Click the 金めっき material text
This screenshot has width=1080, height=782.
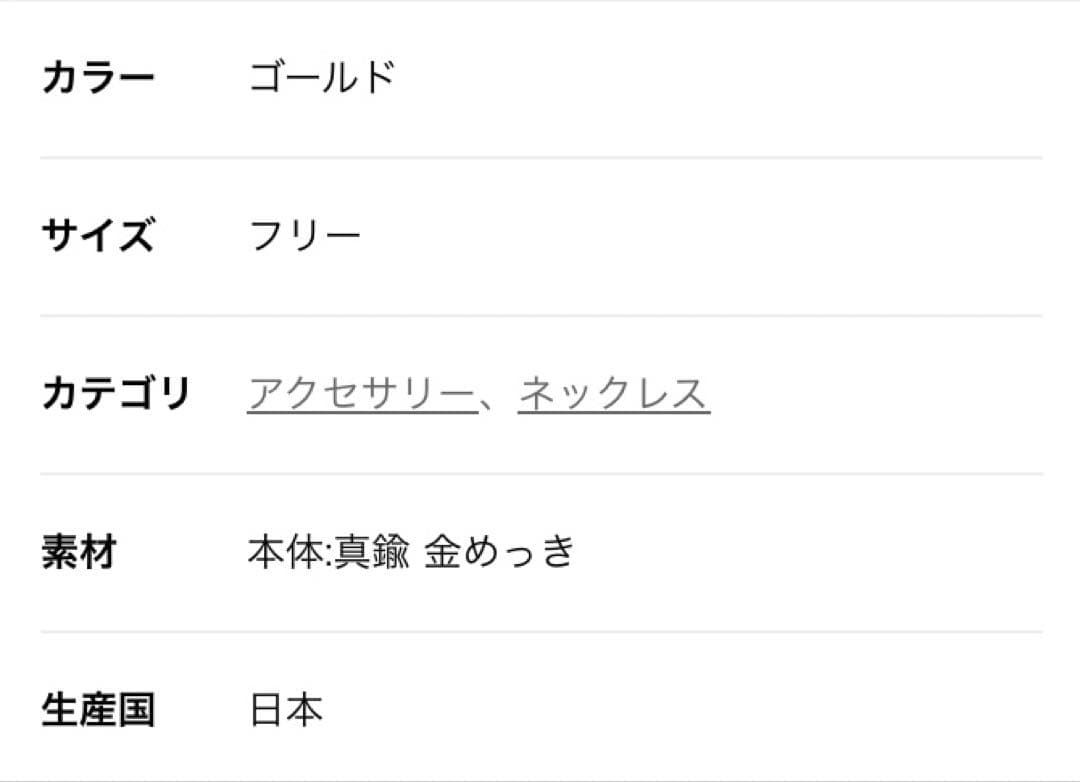[499, 552]
